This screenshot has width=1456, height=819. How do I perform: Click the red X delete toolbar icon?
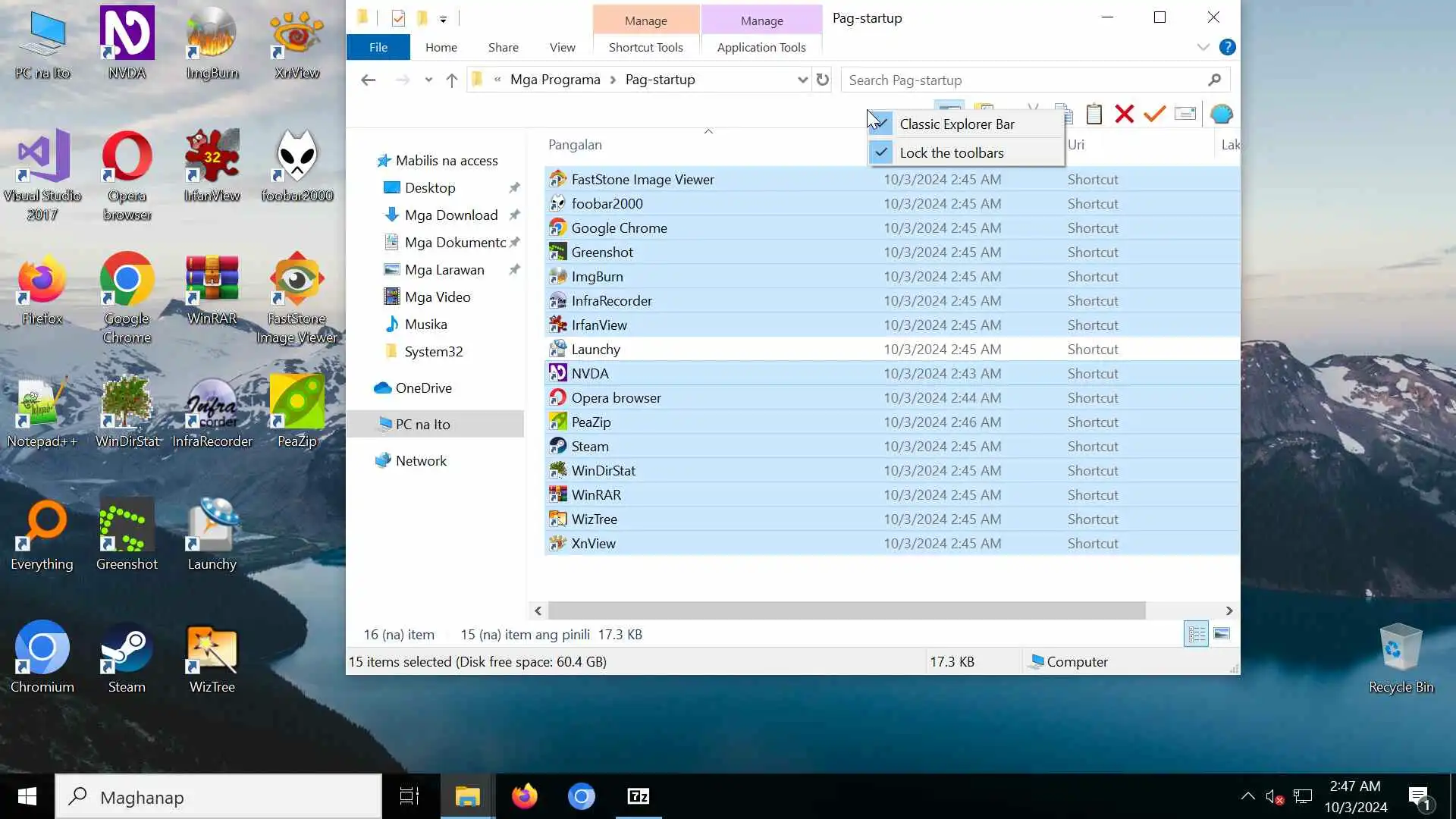1124,114
